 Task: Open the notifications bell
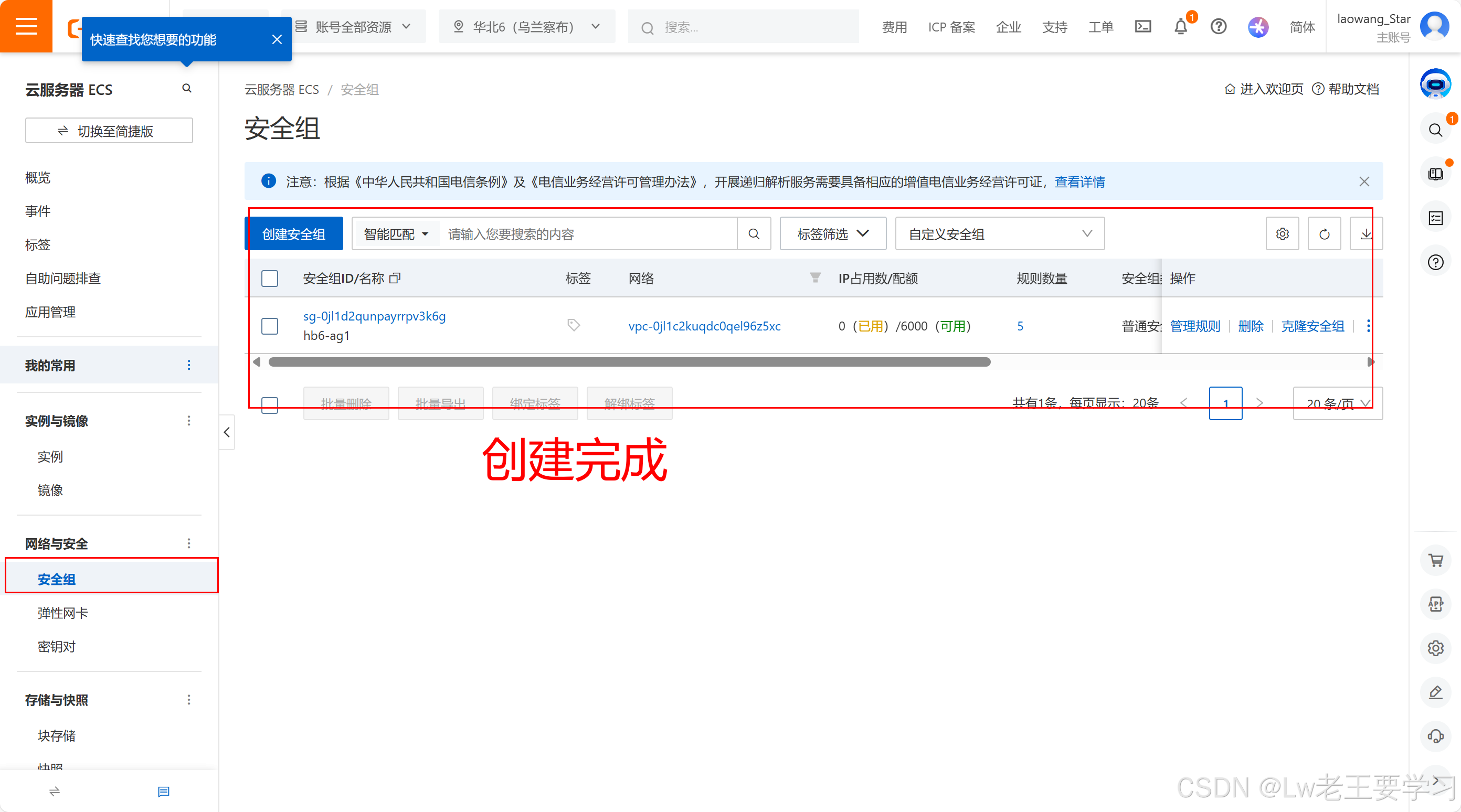pos(1181,27)
